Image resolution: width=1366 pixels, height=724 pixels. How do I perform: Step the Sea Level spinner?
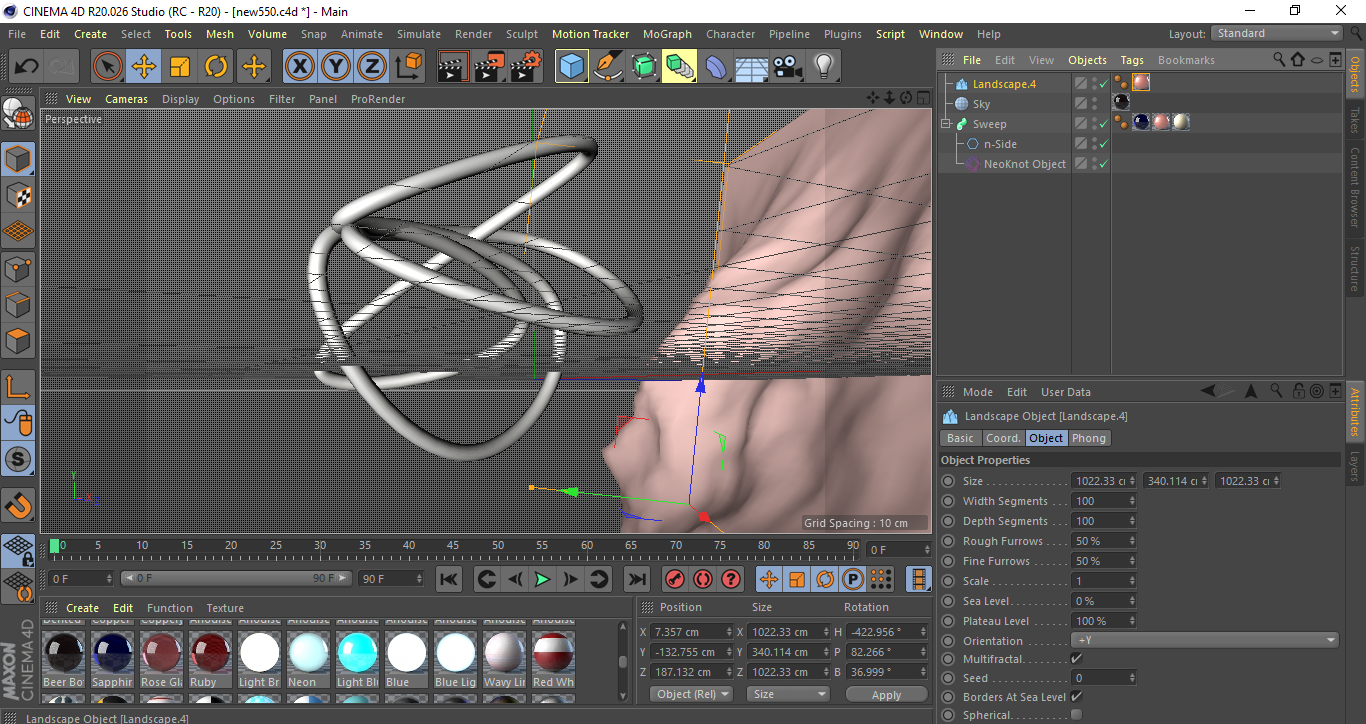[x=1132, y=601]
